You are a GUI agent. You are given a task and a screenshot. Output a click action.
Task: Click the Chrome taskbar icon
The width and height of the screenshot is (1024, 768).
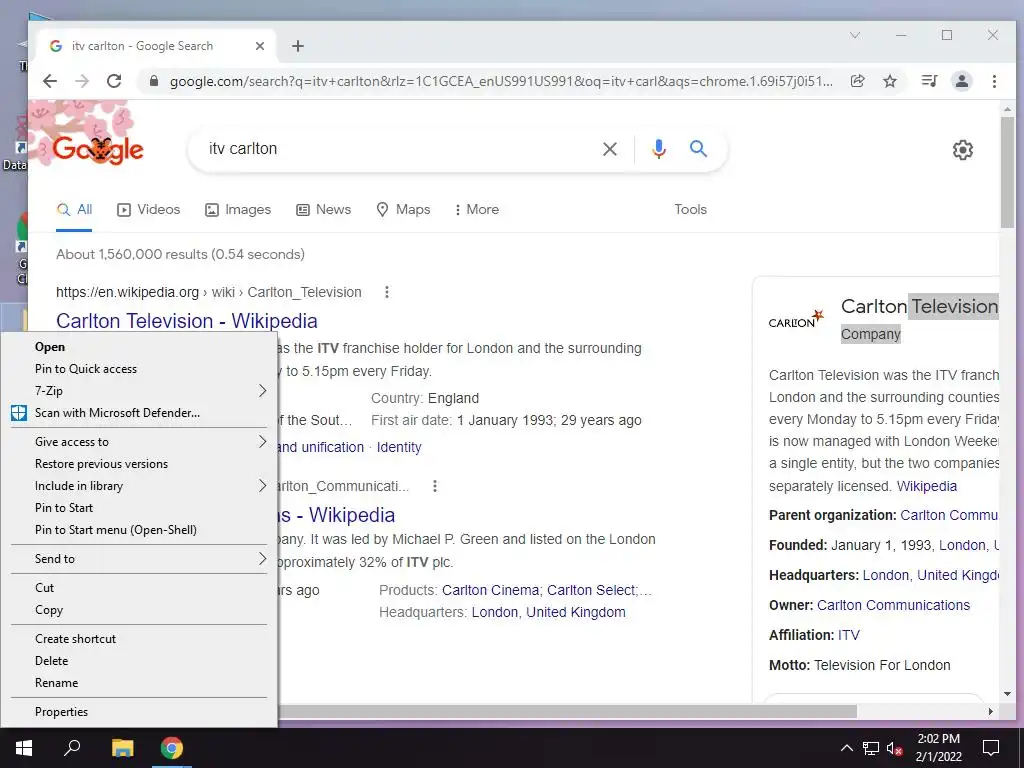tap(172, 748)
